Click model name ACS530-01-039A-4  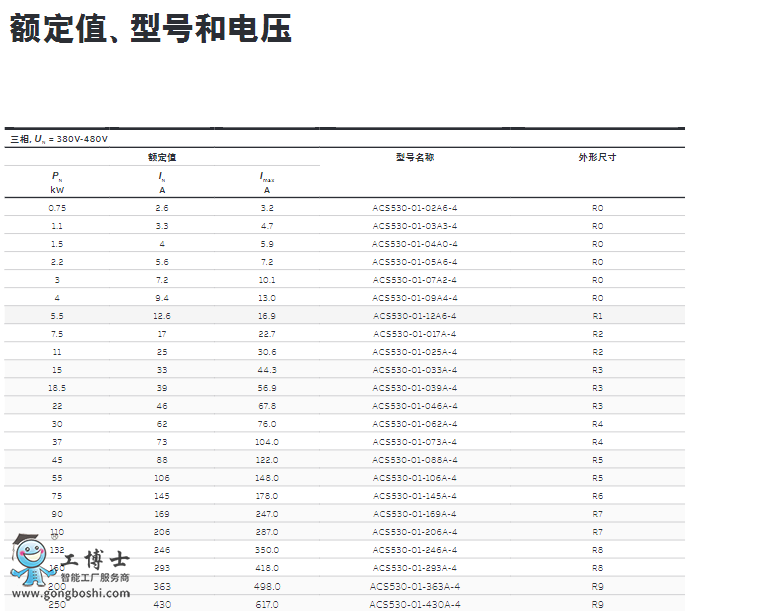click(415, 388)
